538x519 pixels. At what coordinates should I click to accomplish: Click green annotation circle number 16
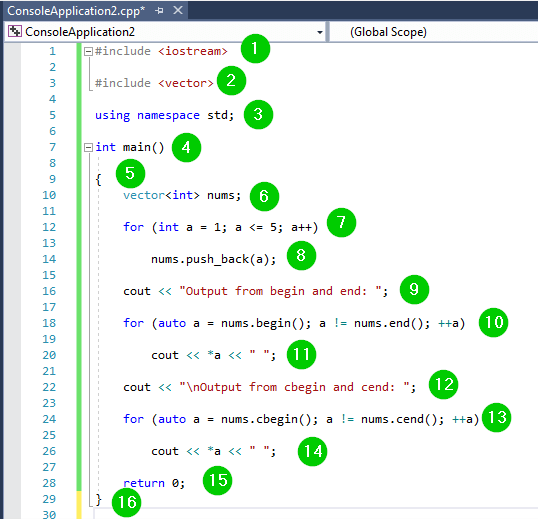click(x=127, y=503)
